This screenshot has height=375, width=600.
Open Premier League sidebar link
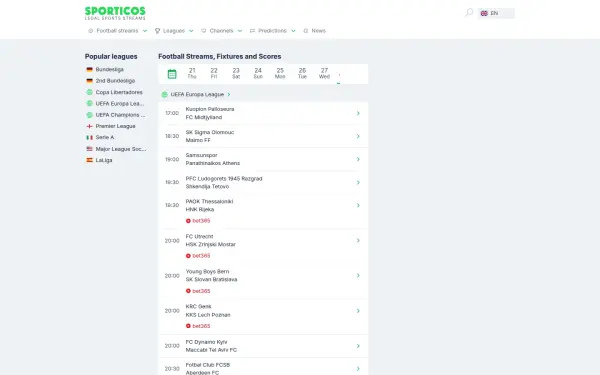tap(116, 126)
